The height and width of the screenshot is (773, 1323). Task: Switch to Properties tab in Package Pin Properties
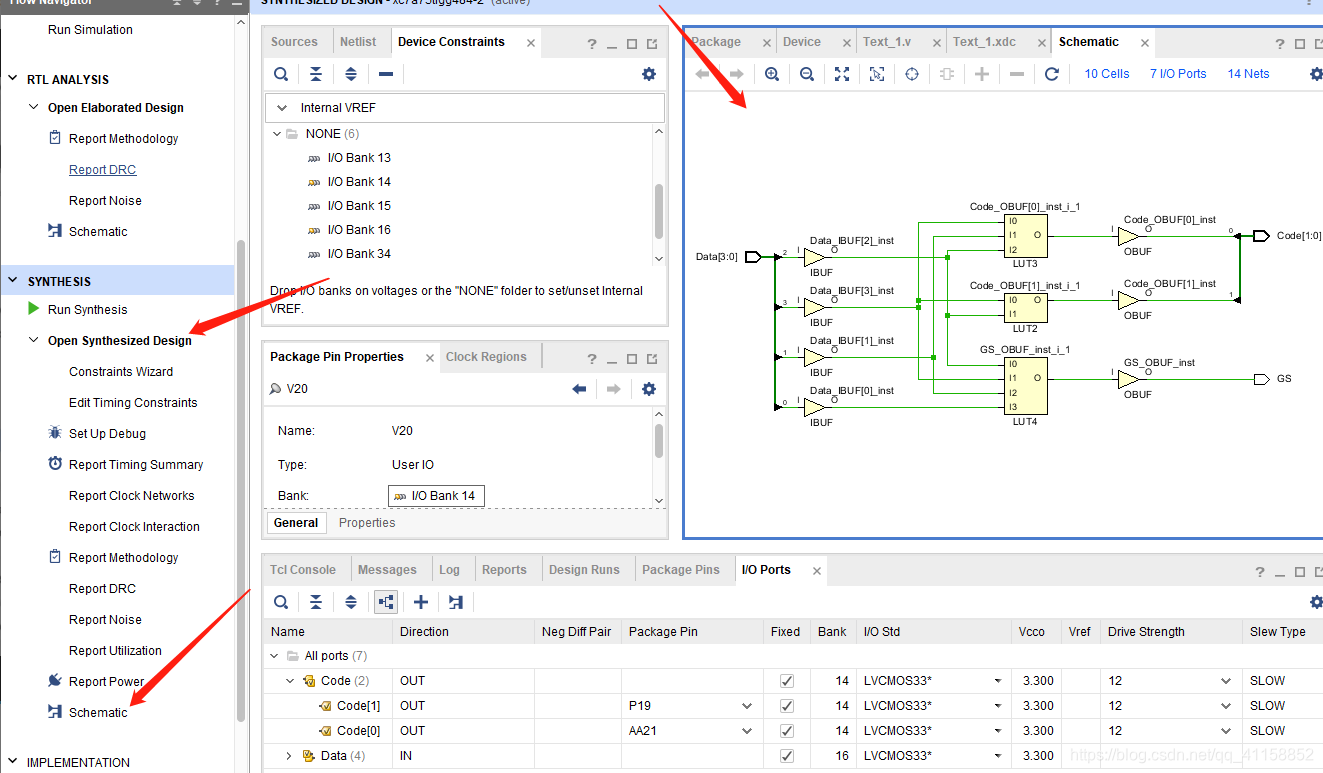pyautogui.click(x=367, y=523)
